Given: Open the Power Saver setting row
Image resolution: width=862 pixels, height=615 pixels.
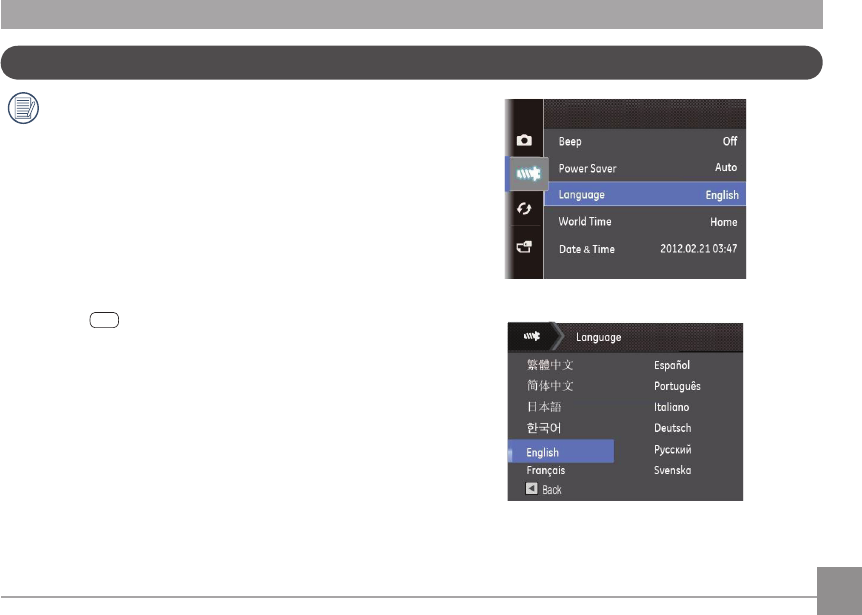Looking at the screenshot, I should 645,168.
